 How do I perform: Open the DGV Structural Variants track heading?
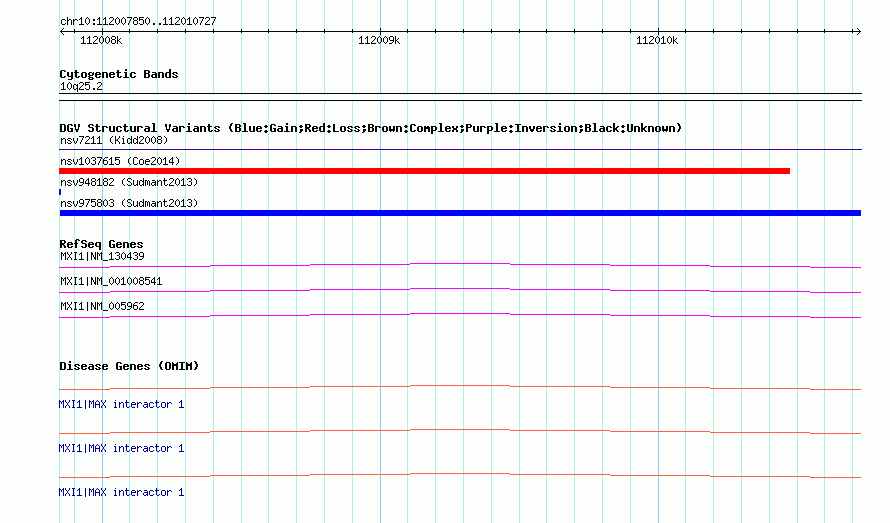(x=370, y=128)
